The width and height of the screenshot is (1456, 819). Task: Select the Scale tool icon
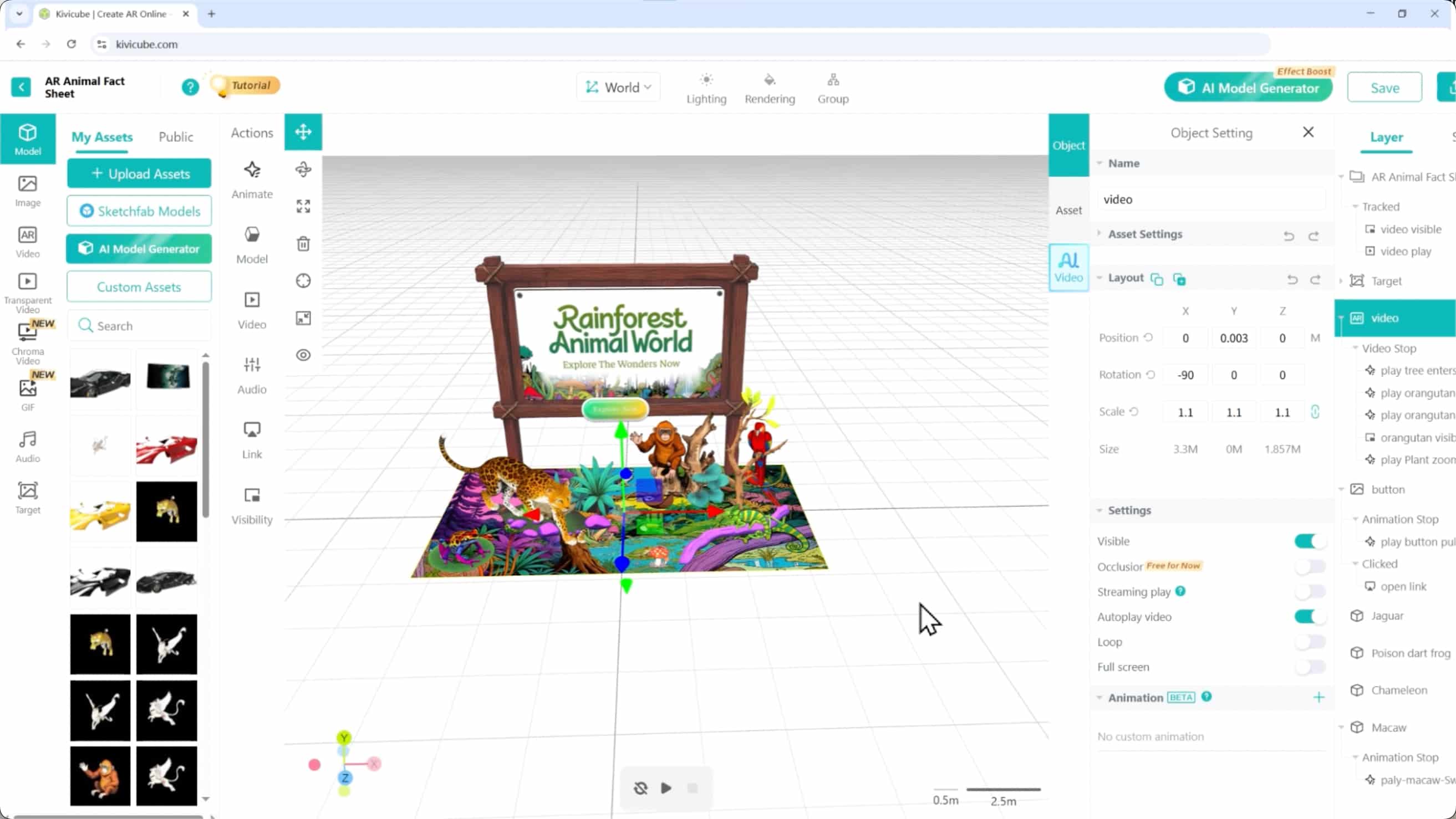click(303, 206)
